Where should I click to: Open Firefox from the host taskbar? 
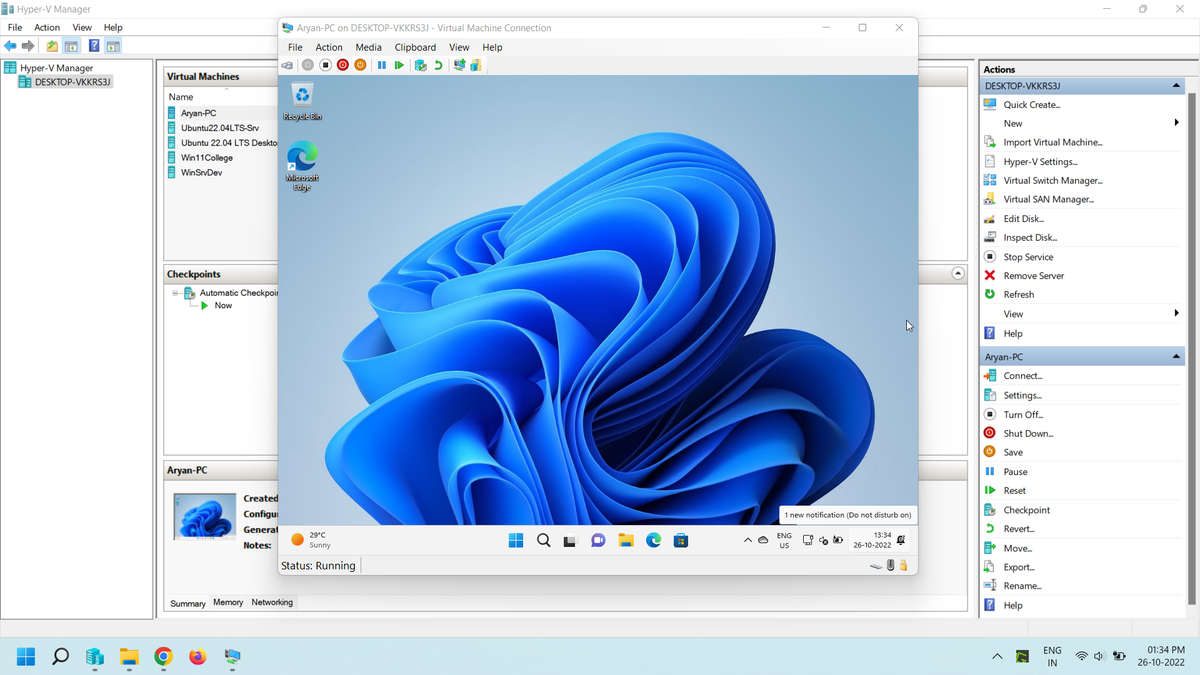(198, 657)
